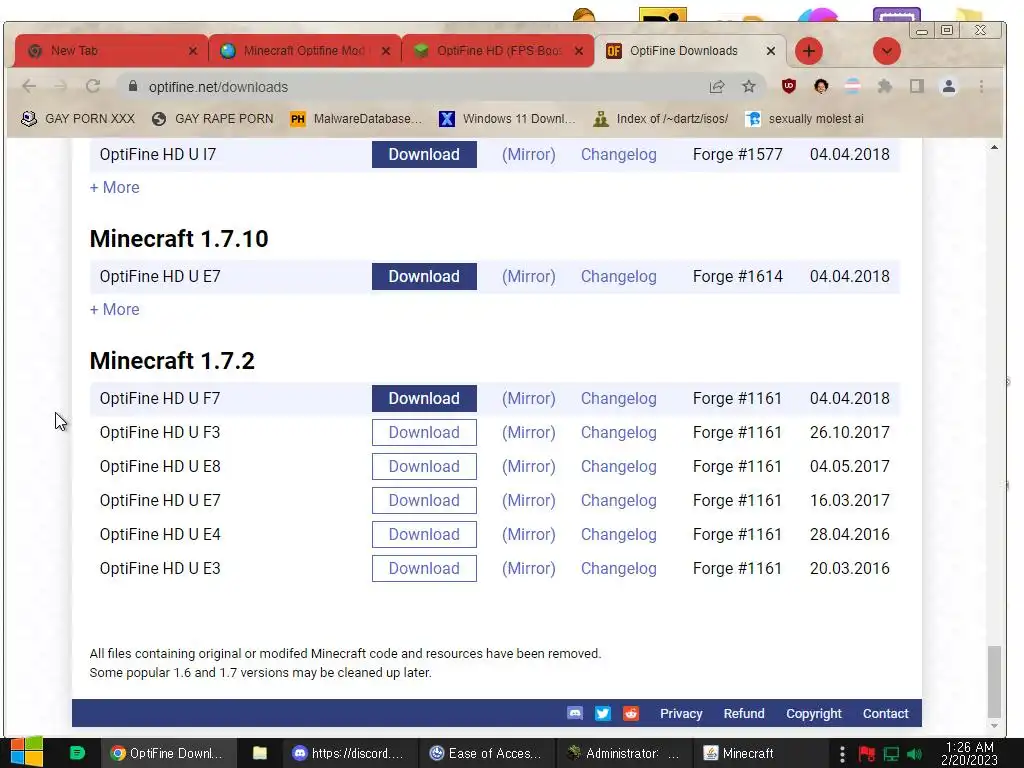Close the OptiFine Downloads tab
Image resolution: width=1024 pixels, height=768 pixels.
tap(771, 51)
